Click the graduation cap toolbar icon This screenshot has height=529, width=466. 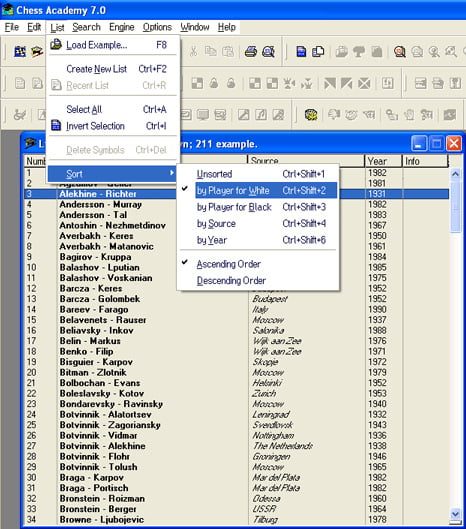point(37,52)
